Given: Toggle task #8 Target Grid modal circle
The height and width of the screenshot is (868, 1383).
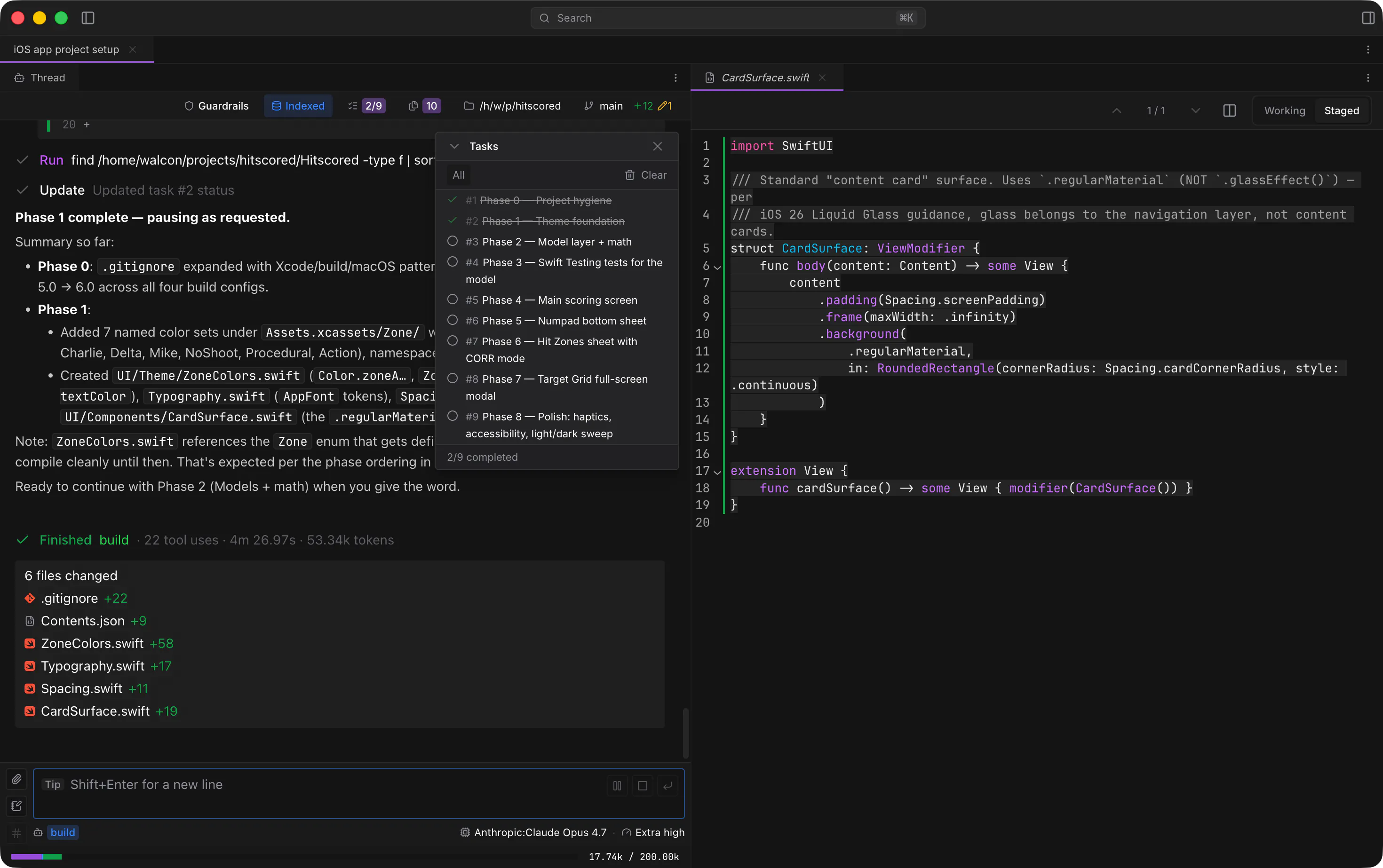Looking at the screenshot, I should point(453,379).
